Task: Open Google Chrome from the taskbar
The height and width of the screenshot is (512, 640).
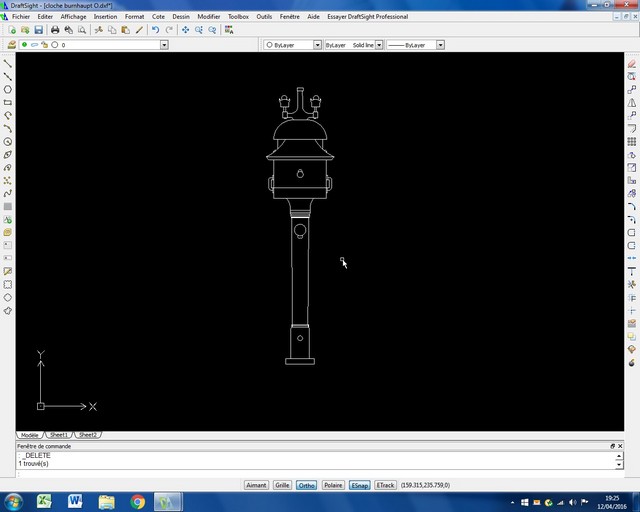Action: 137,501
